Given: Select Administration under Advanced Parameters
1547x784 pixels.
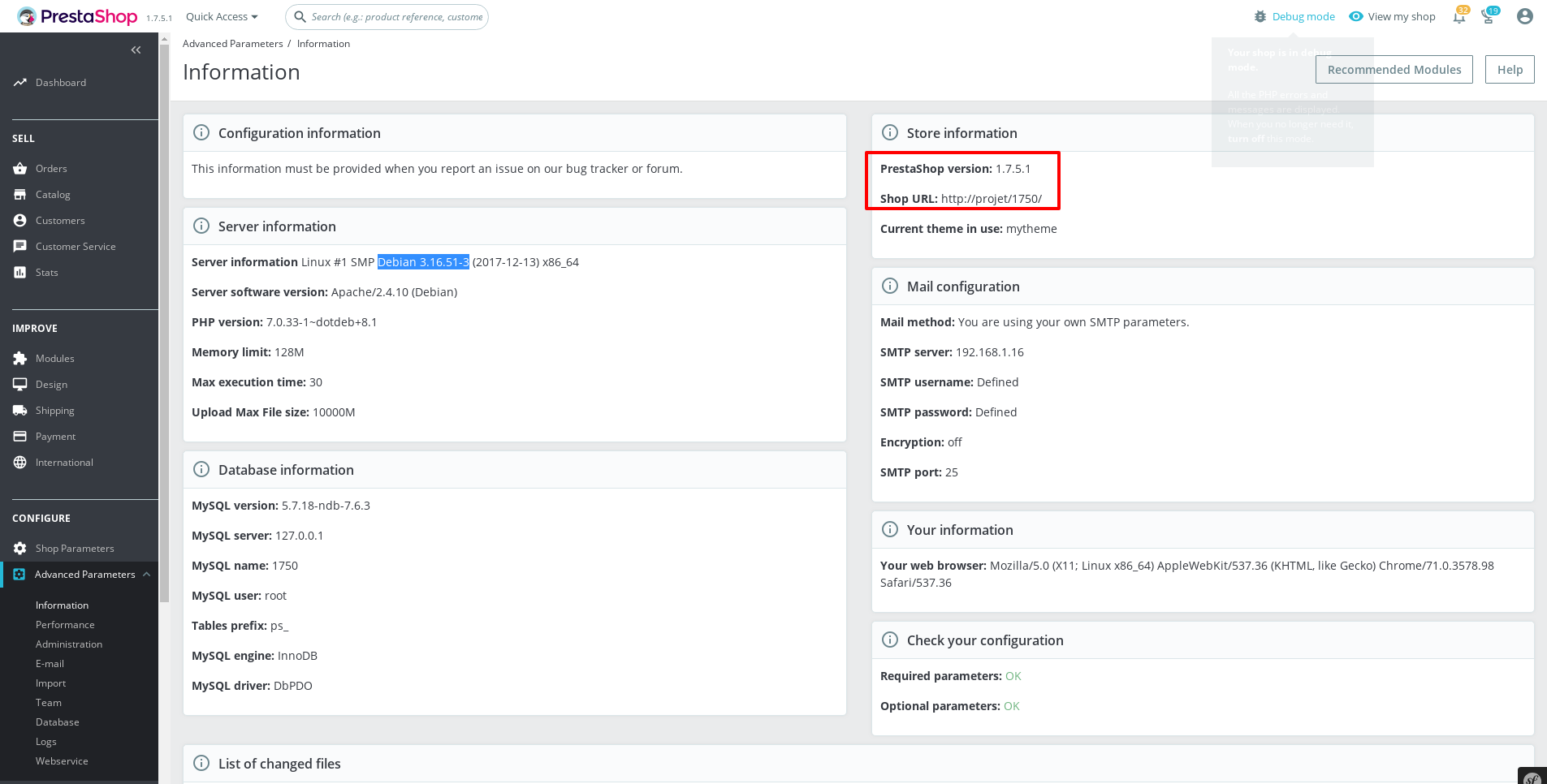Looking at the screenshot, I should 69,644.
